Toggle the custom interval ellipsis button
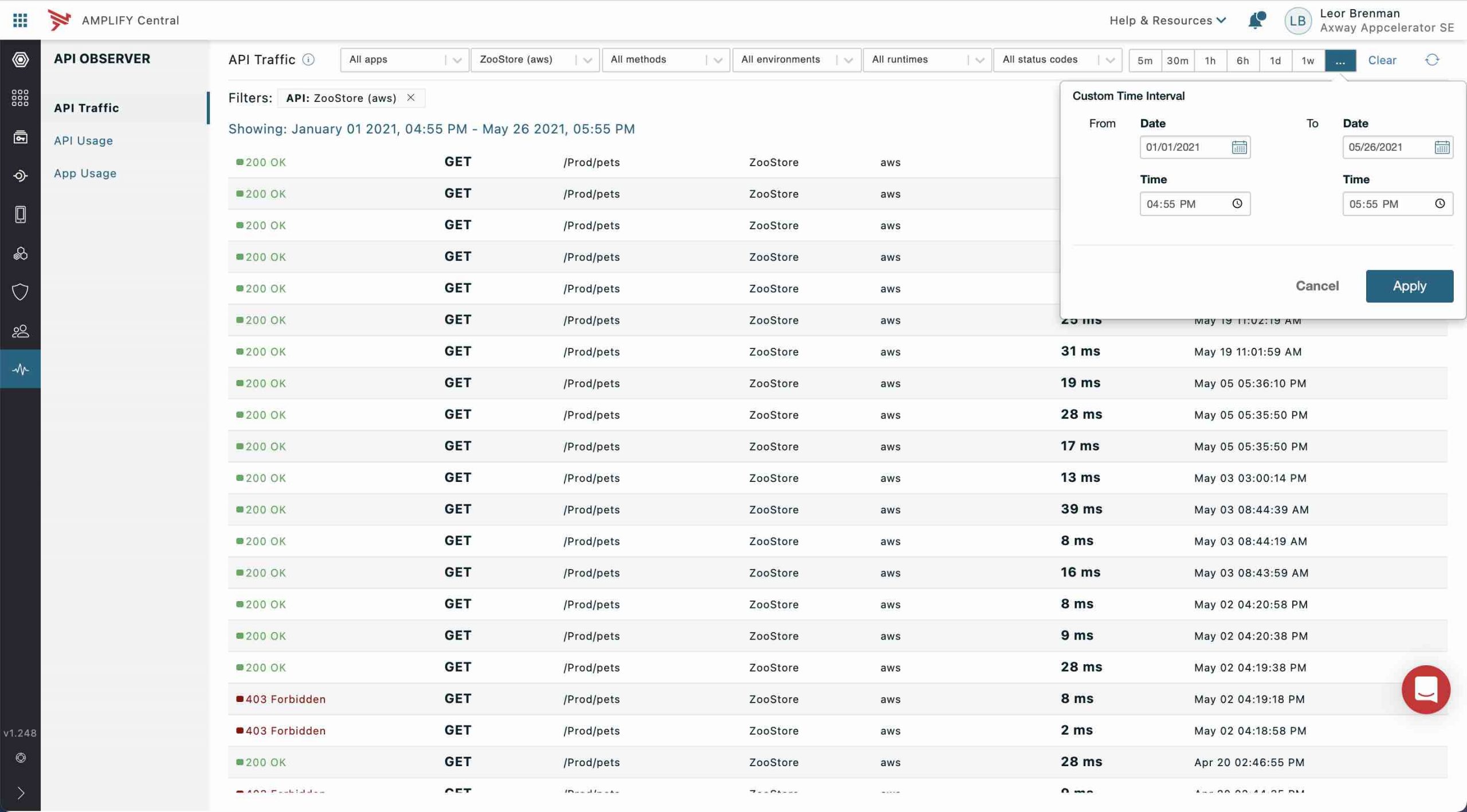The width and height of the screenshot is (1467, 812). (x=1340, y=60)
